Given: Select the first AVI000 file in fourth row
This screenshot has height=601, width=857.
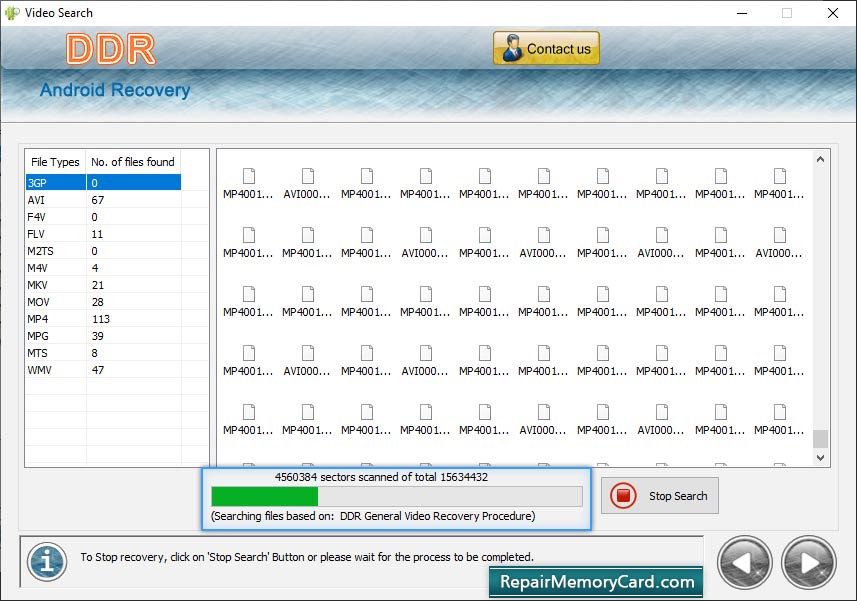Looking at the screenshot, I should pos(307,361).
